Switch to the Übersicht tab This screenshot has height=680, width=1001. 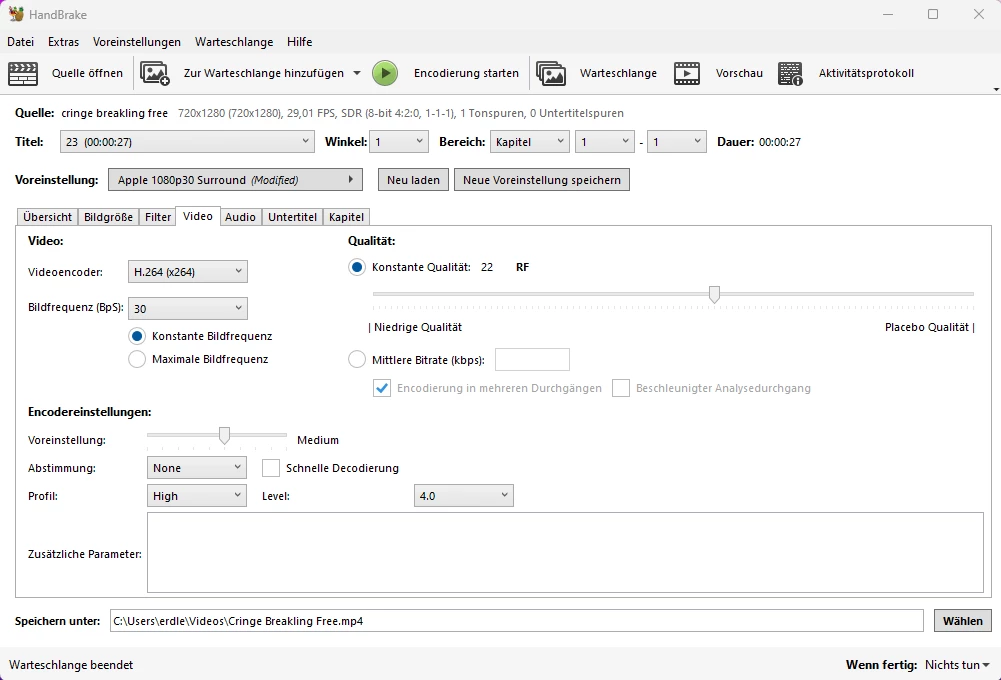[47, 217]
